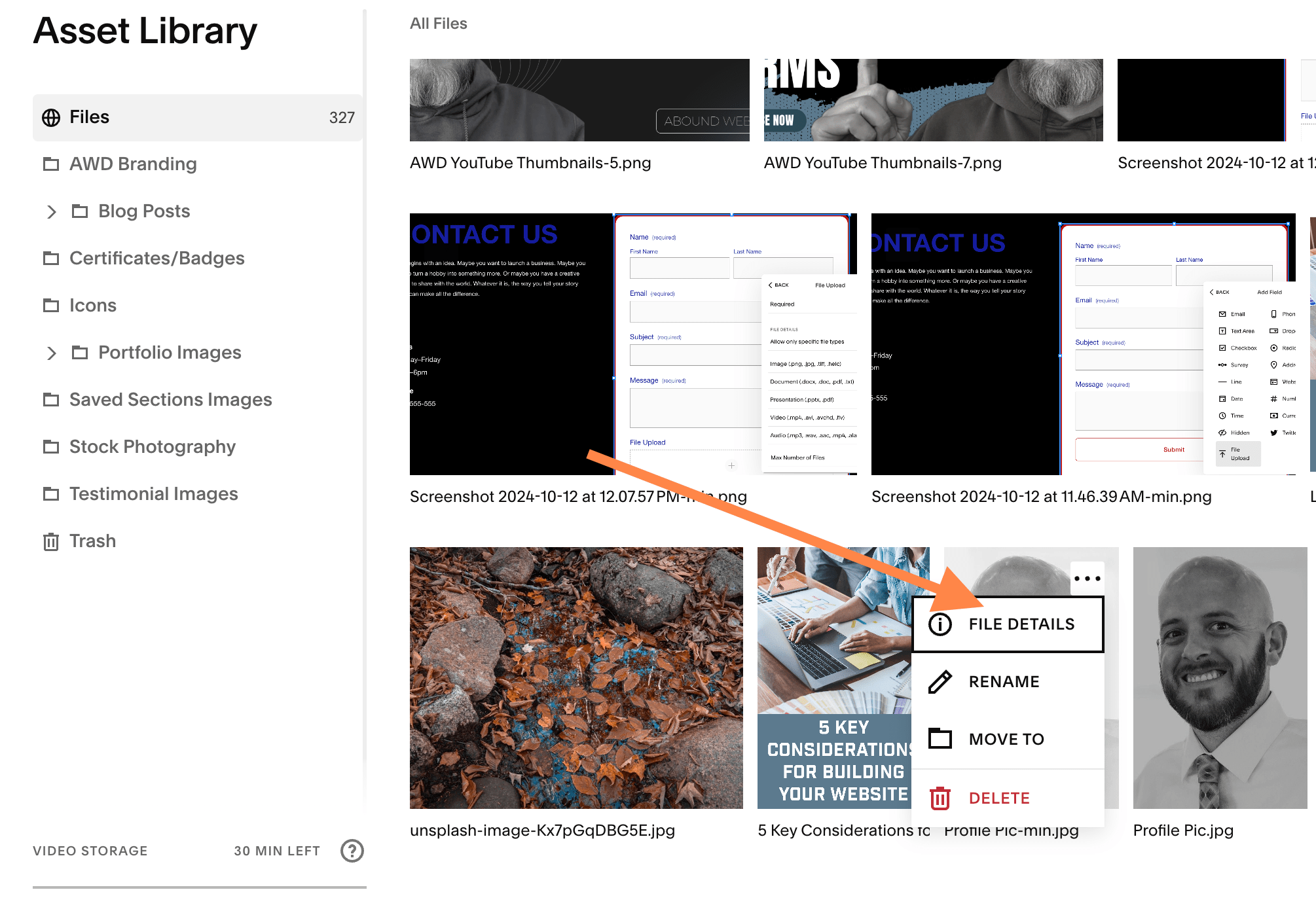Select File Details from context menu
1316x911 pixels.
click(x=1021, y=624)
